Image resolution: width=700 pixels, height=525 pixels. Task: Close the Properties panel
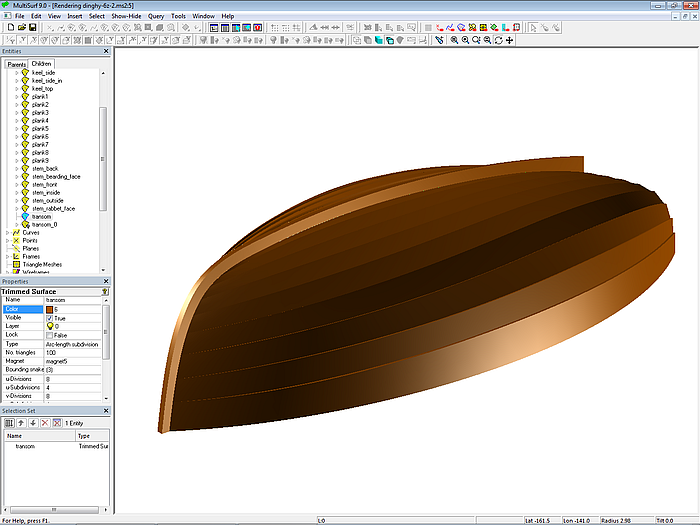[x=106, y=281]
